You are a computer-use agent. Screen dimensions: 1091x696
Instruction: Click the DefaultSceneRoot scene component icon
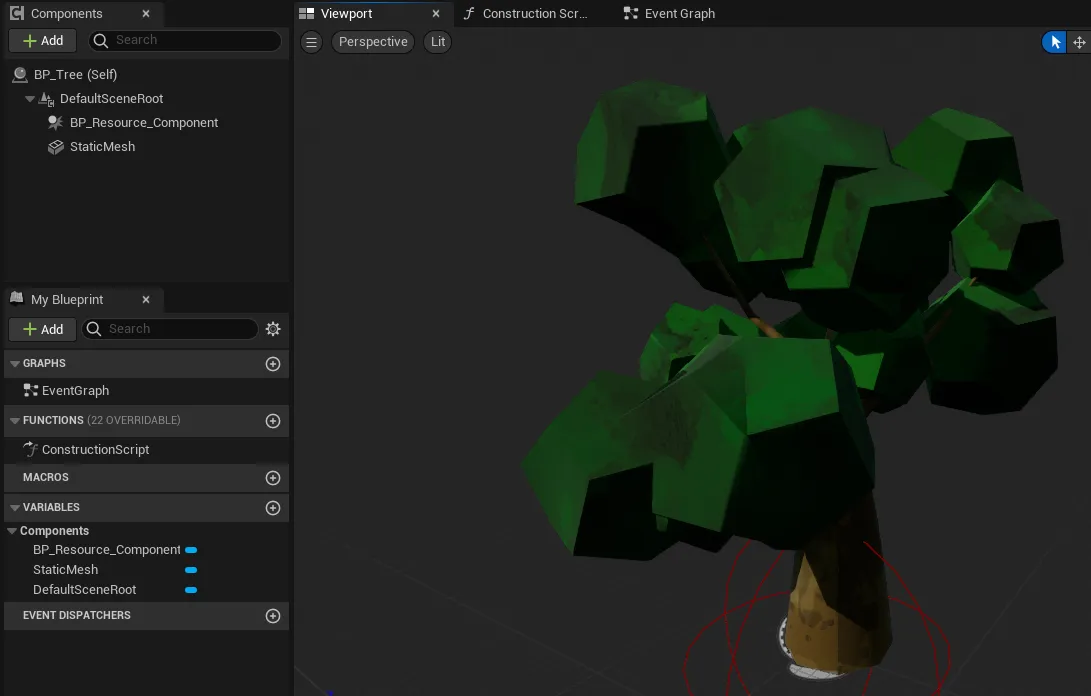pyautogui.click(x=46, y=99)
